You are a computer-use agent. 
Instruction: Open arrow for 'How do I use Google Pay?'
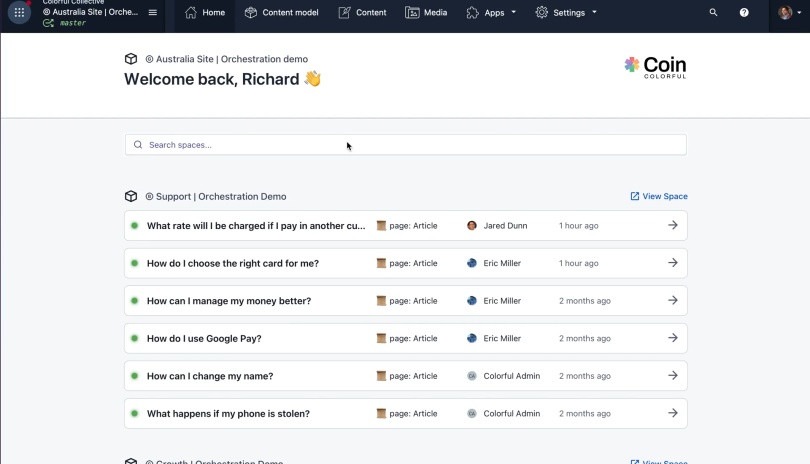click(x=673, y=338)
